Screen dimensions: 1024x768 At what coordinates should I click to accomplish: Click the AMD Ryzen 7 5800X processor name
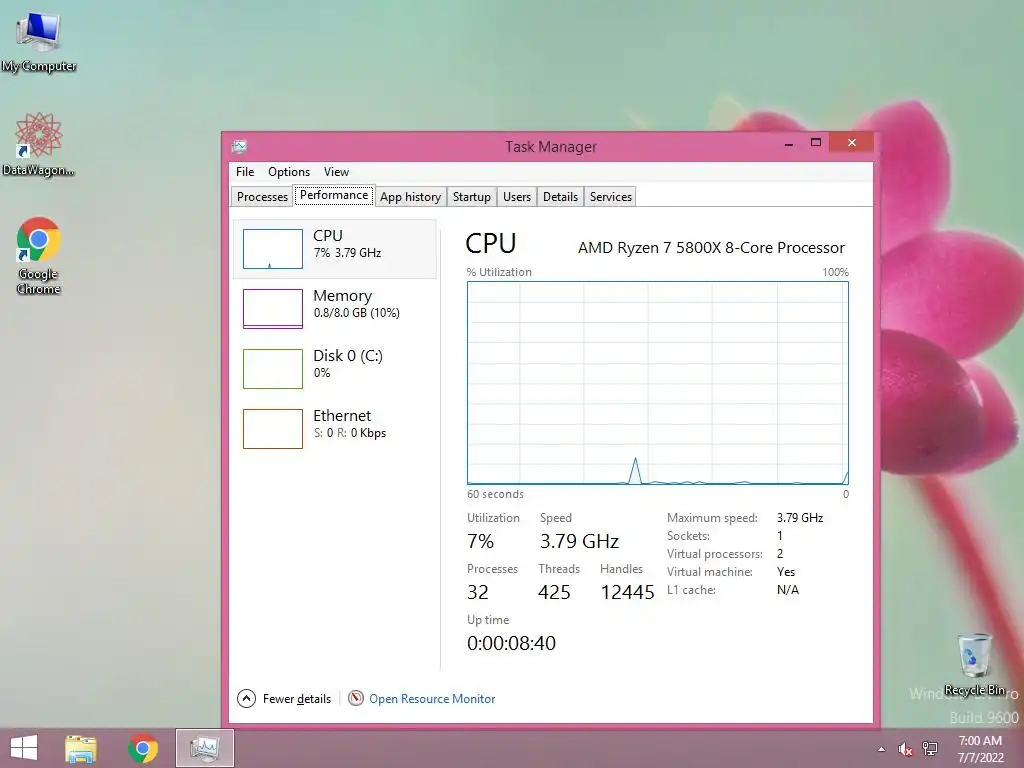pos(711,248)
